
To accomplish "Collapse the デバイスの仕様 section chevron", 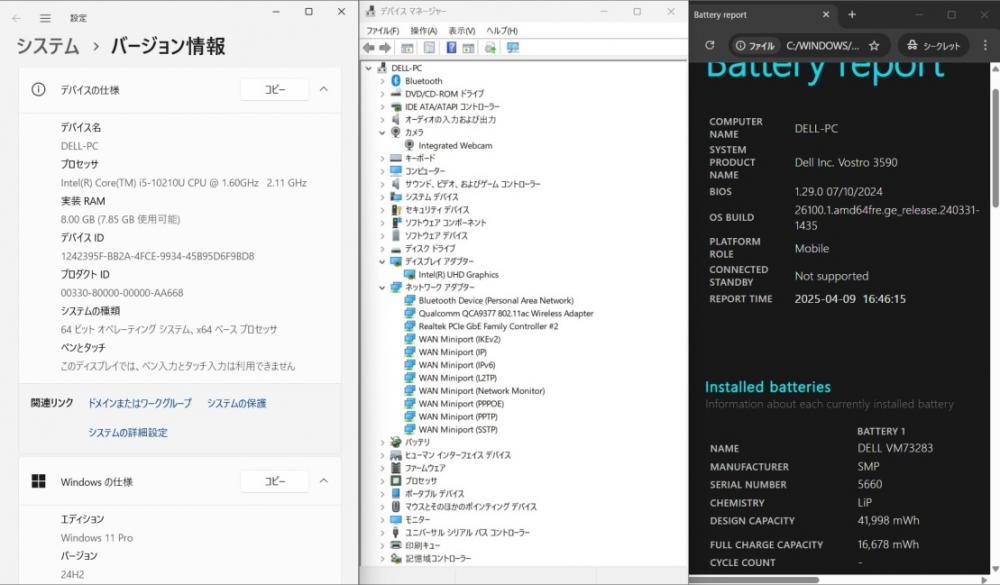I will coord(323,89).
